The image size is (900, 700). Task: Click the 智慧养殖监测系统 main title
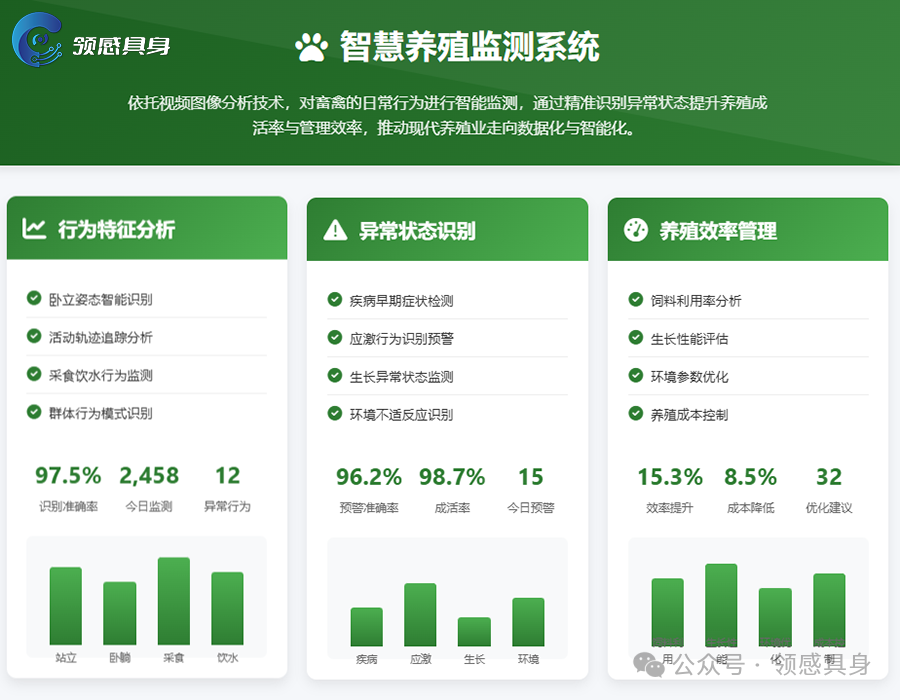pyautogui.click(x=470, y=46)
